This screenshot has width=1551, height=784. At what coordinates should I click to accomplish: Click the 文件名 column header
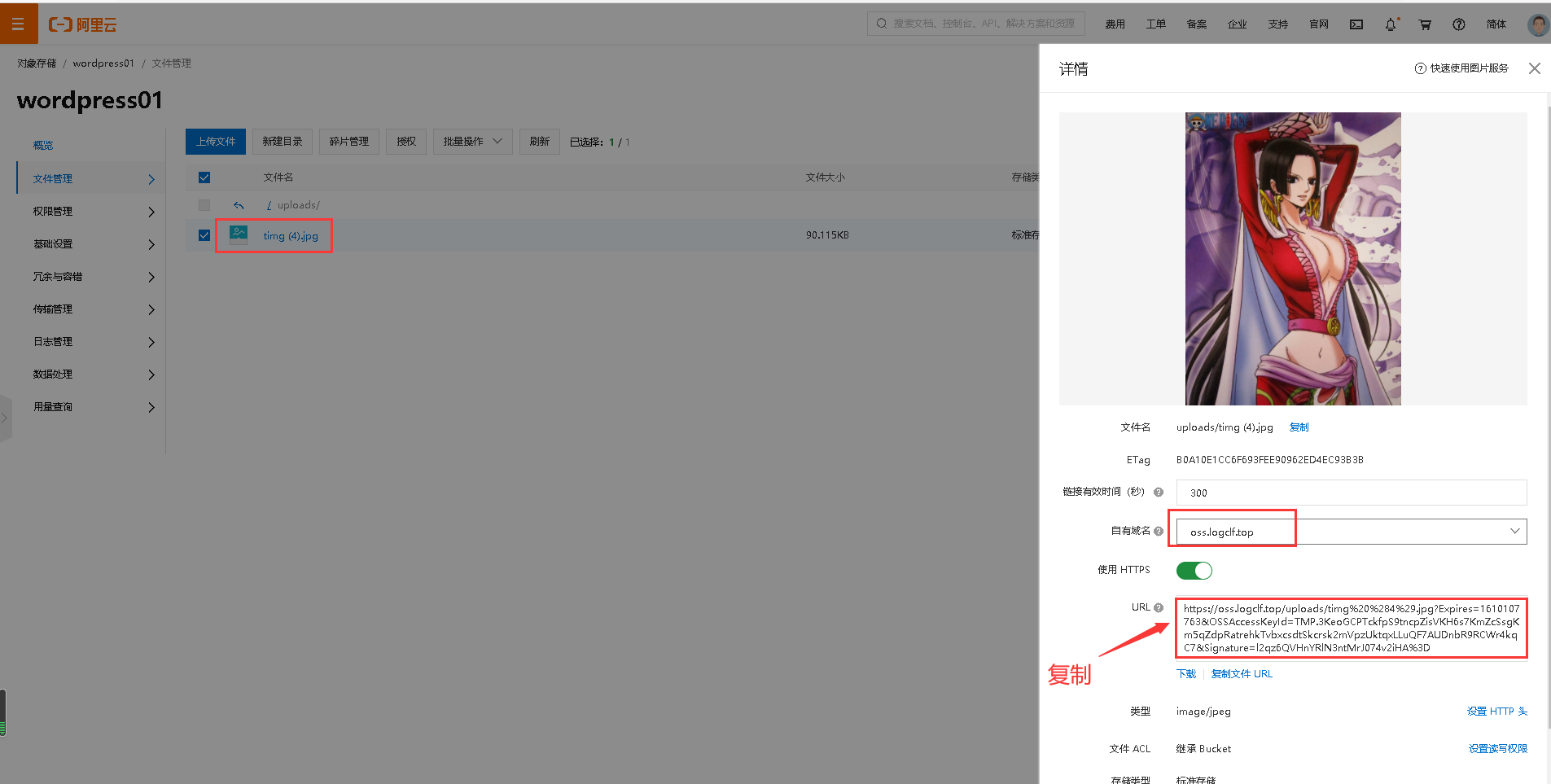(278, 177)
